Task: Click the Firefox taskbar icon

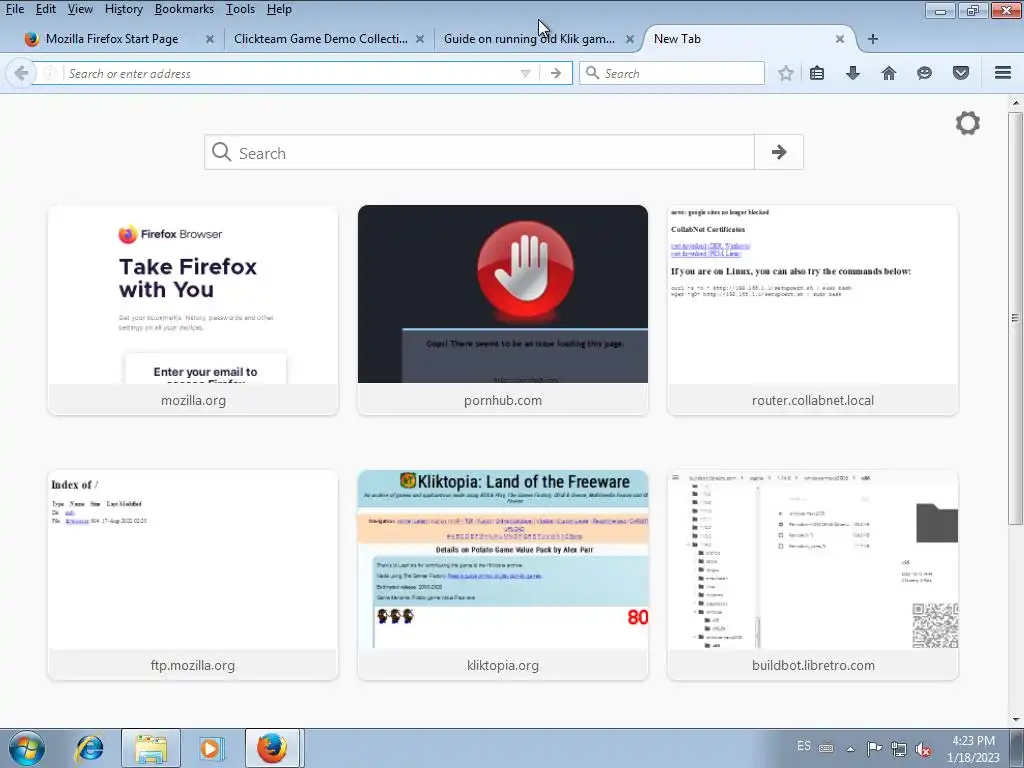Action: (272, 748)
